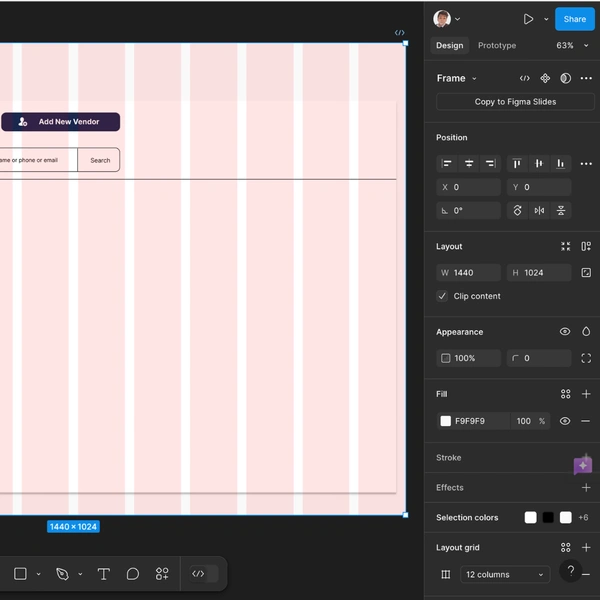Open the 63% zoom dropdown
Viewport: 600px width, 600px height.
click(x=572, y=46)
